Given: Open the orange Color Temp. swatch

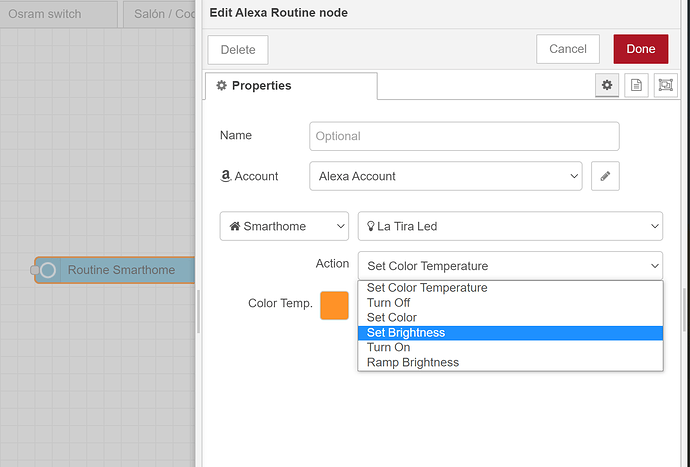Looking at the screenshot, I should 334,305.
